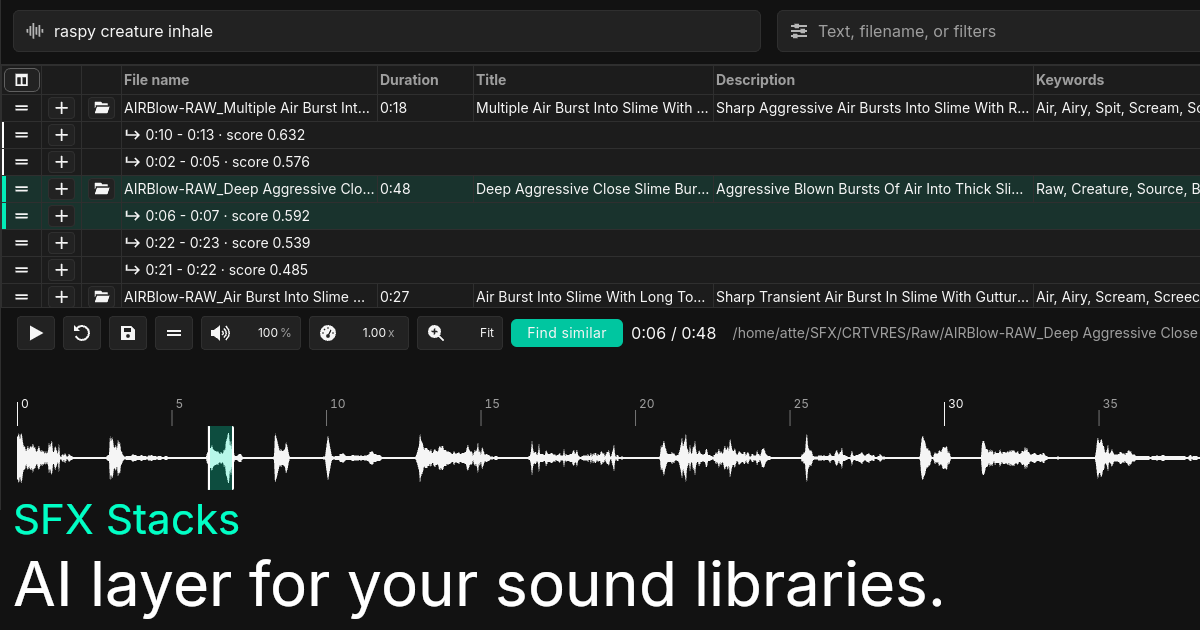Viewport: 1200px width, 630px height.
Task: Open the folder for the Multiple Air Burst file
Action: click(x=101, y=108)
